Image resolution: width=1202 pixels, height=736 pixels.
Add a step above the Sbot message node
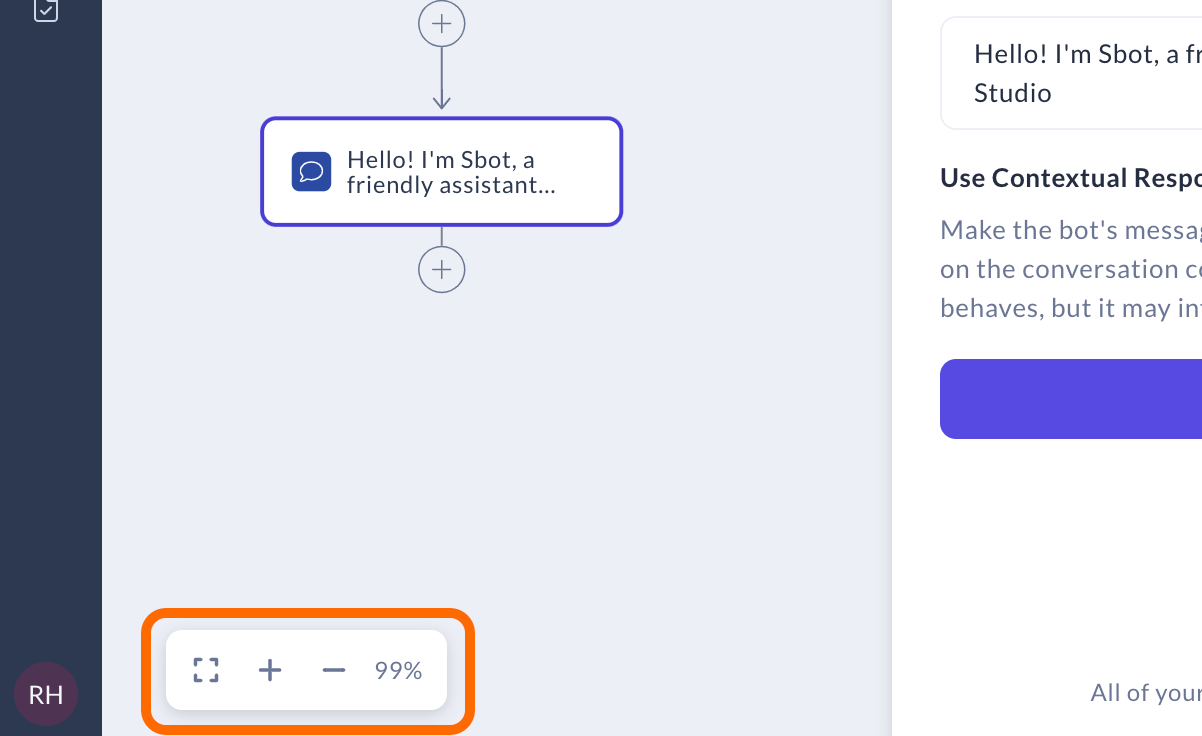click(x=441, y=24)
